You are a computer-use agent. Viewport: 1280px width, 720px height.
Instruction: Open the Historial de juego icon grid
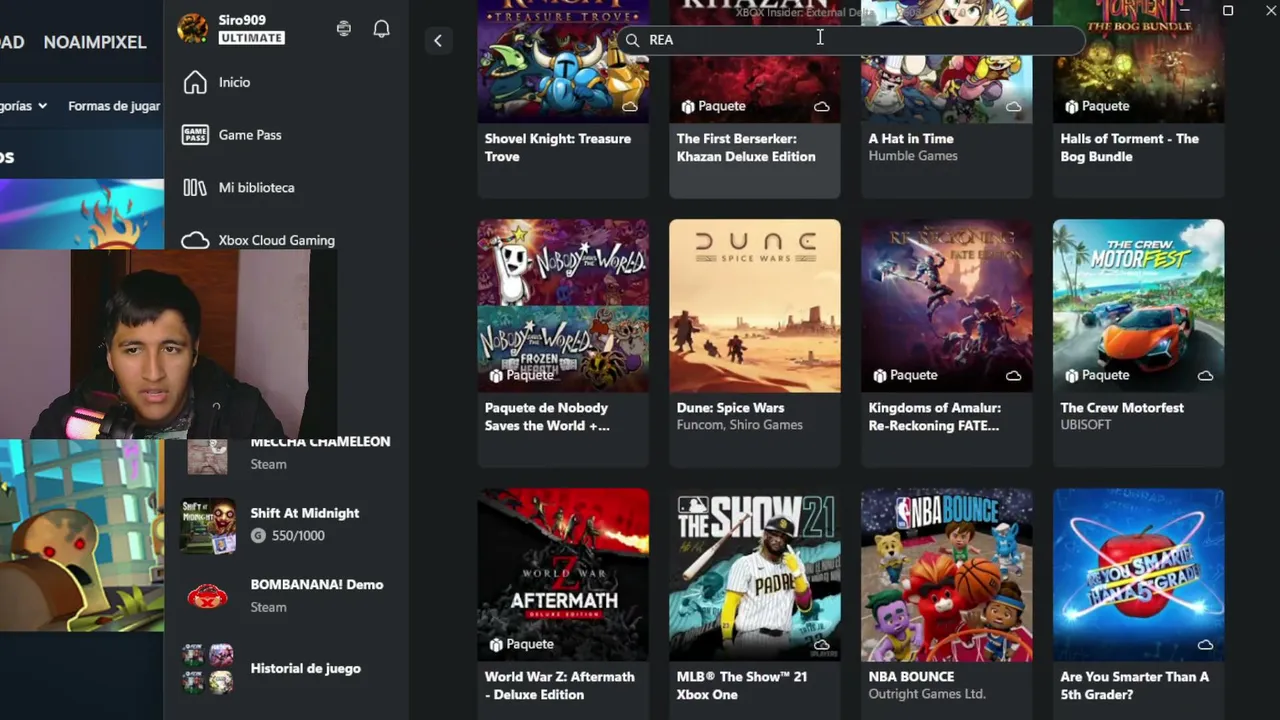tap(208, 668)
